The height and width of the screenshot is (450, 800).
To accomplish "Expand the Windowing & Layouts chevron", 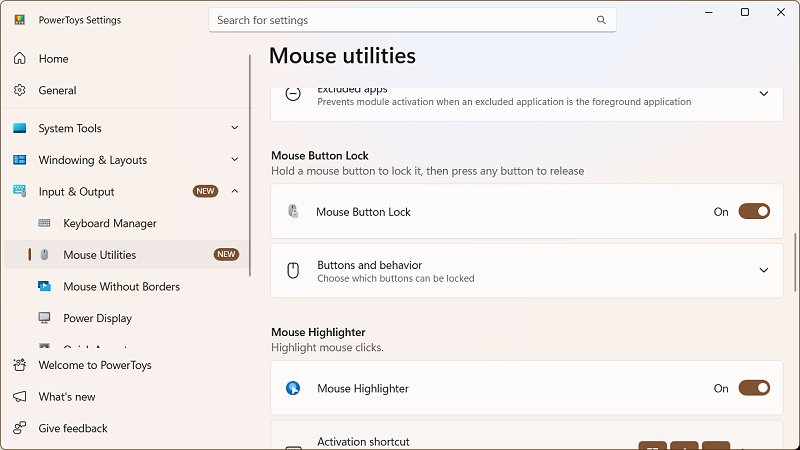I will (x=235, y=159).
